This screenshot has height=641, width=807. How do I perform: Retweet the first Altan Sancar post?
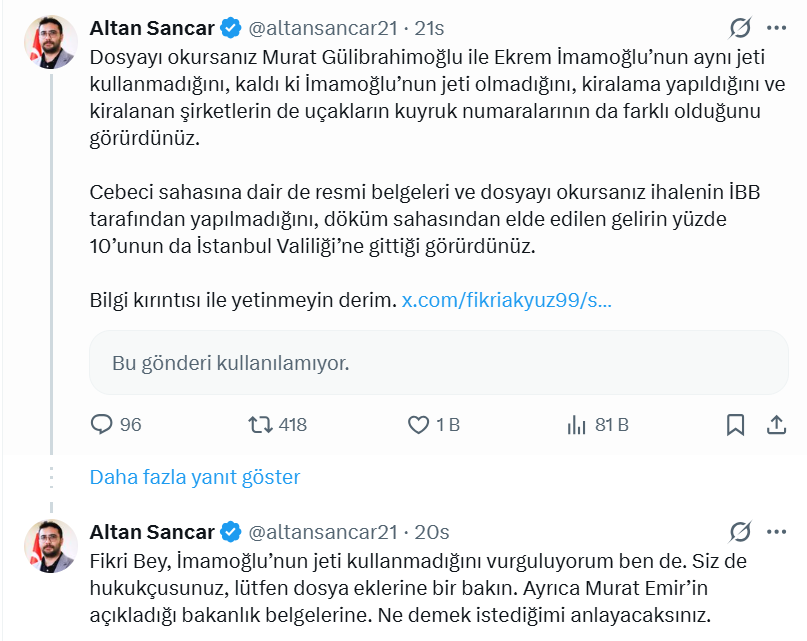[261, 425]
